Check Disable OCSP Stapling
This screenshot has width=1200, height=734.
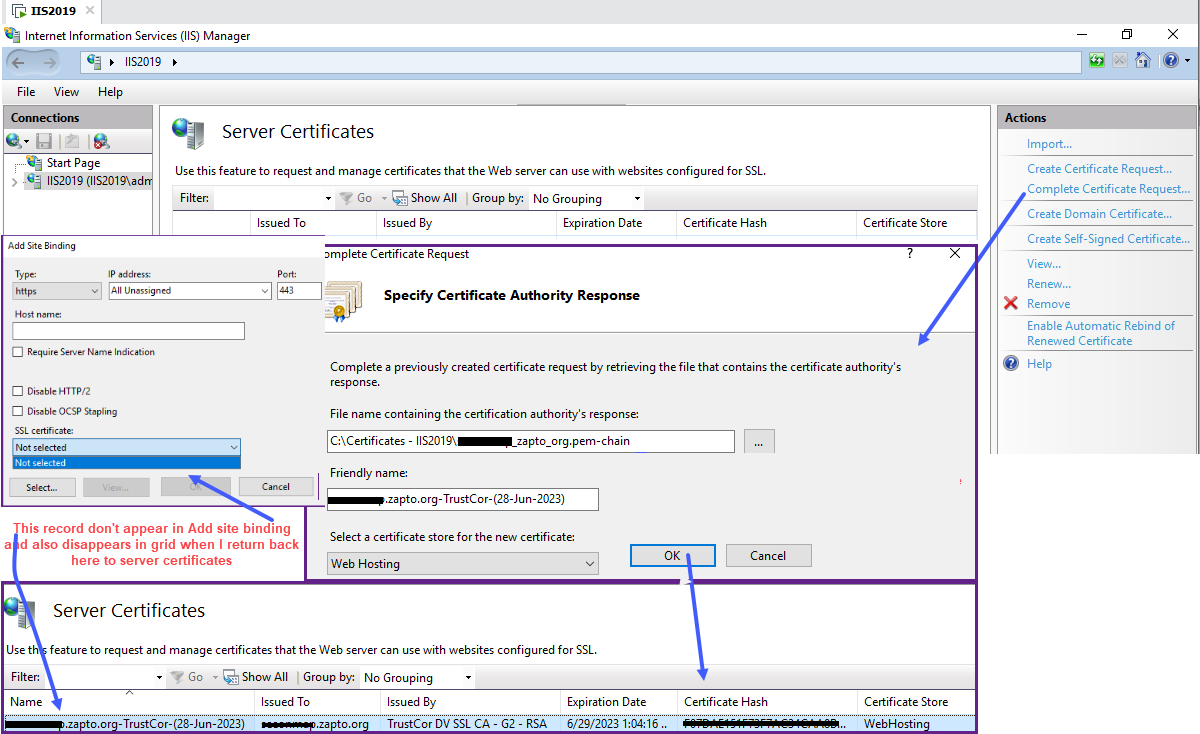point(18,411)
